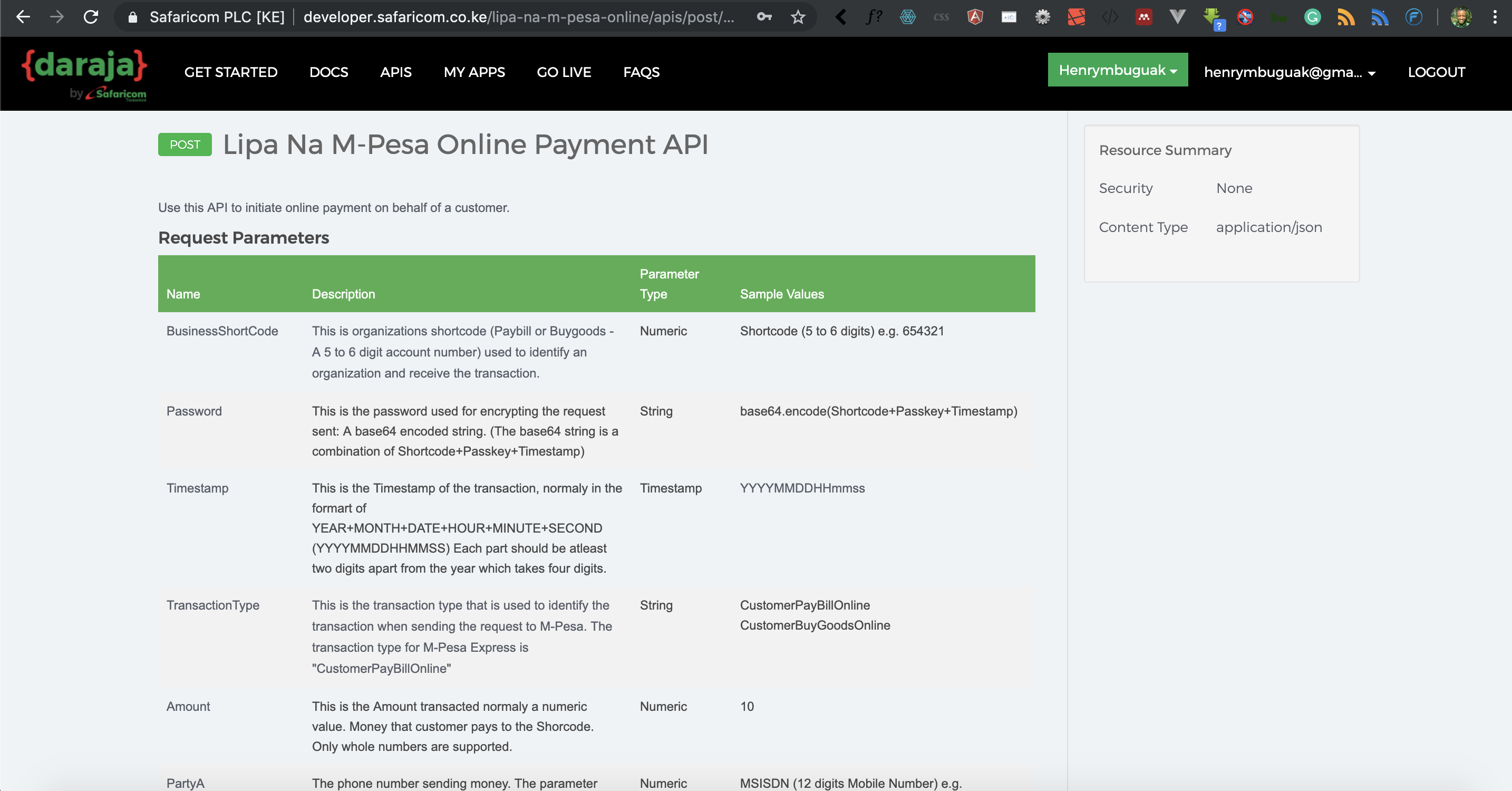Click the 'Resource Summary' panel title
The width and height of the screenshot is (1512, 791).
(x=1165, y=150)
